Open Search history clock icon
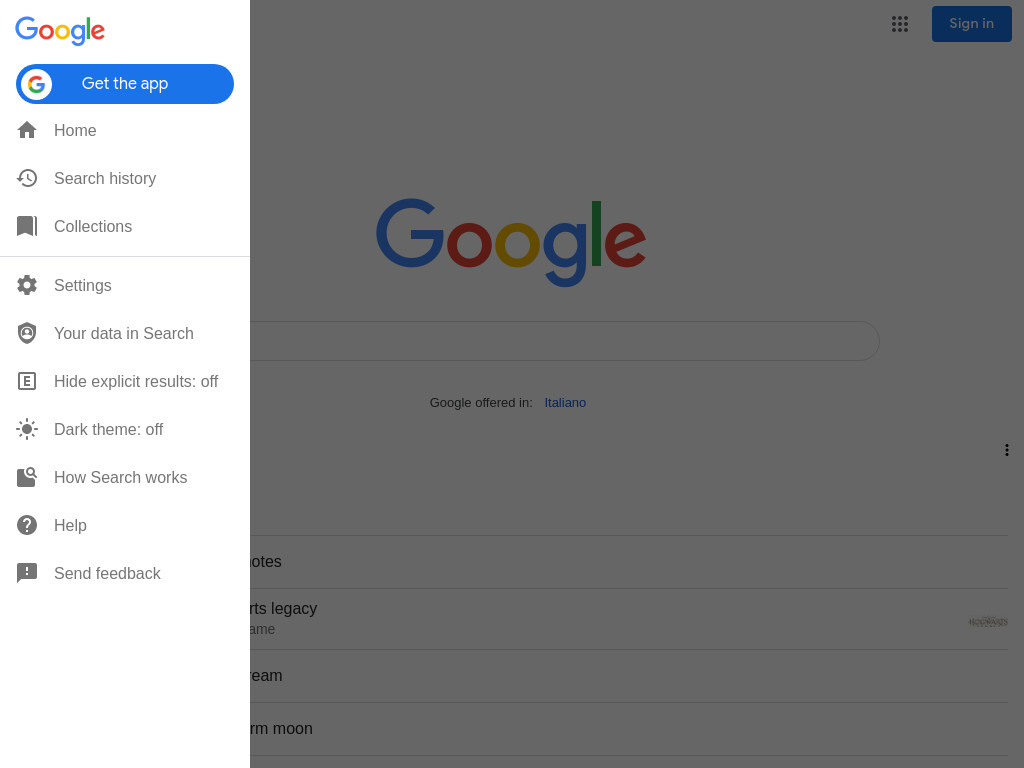The image size is (1024, 768). [x=27, y=178]
